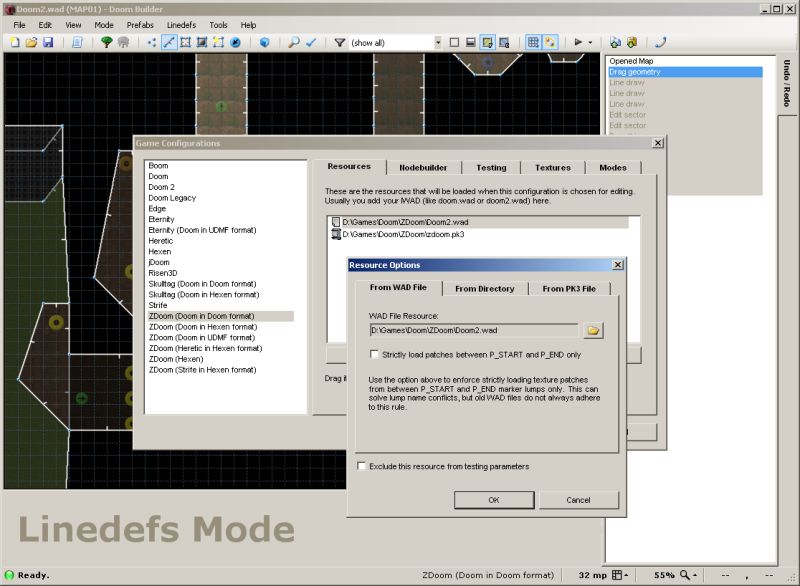Select the highlighted floor textures view icon
The height and width of the screenshot is (586, 800).
click(x=487, y=43)
